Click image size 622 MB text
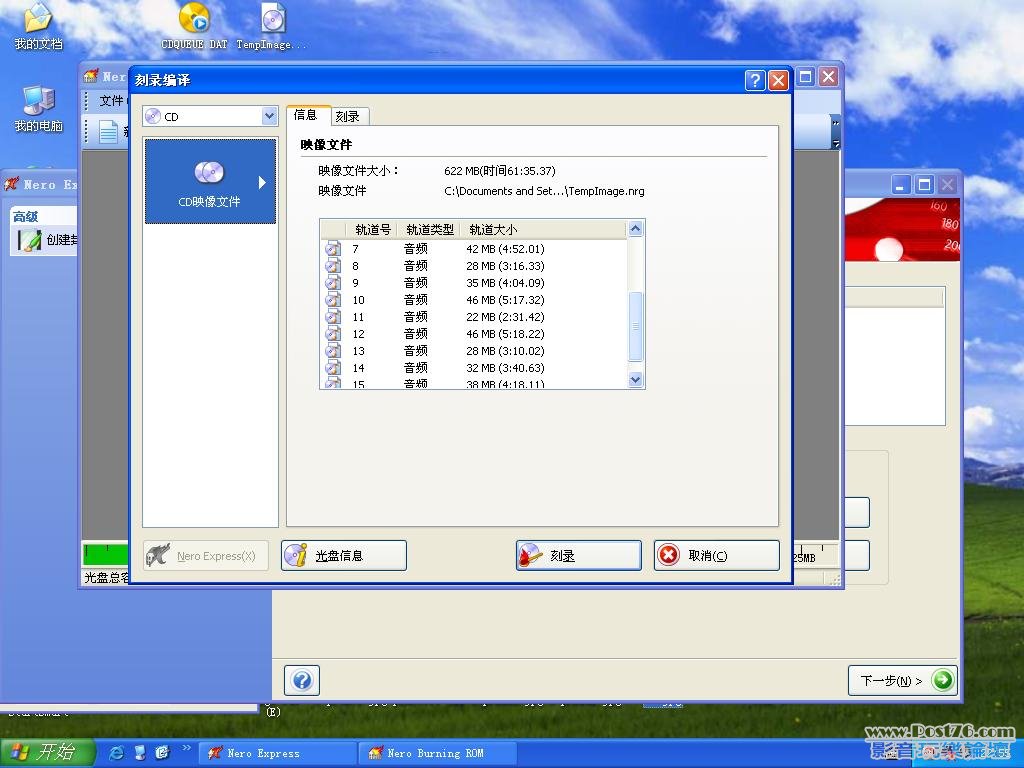1024x768 pixels. [500, 171]
